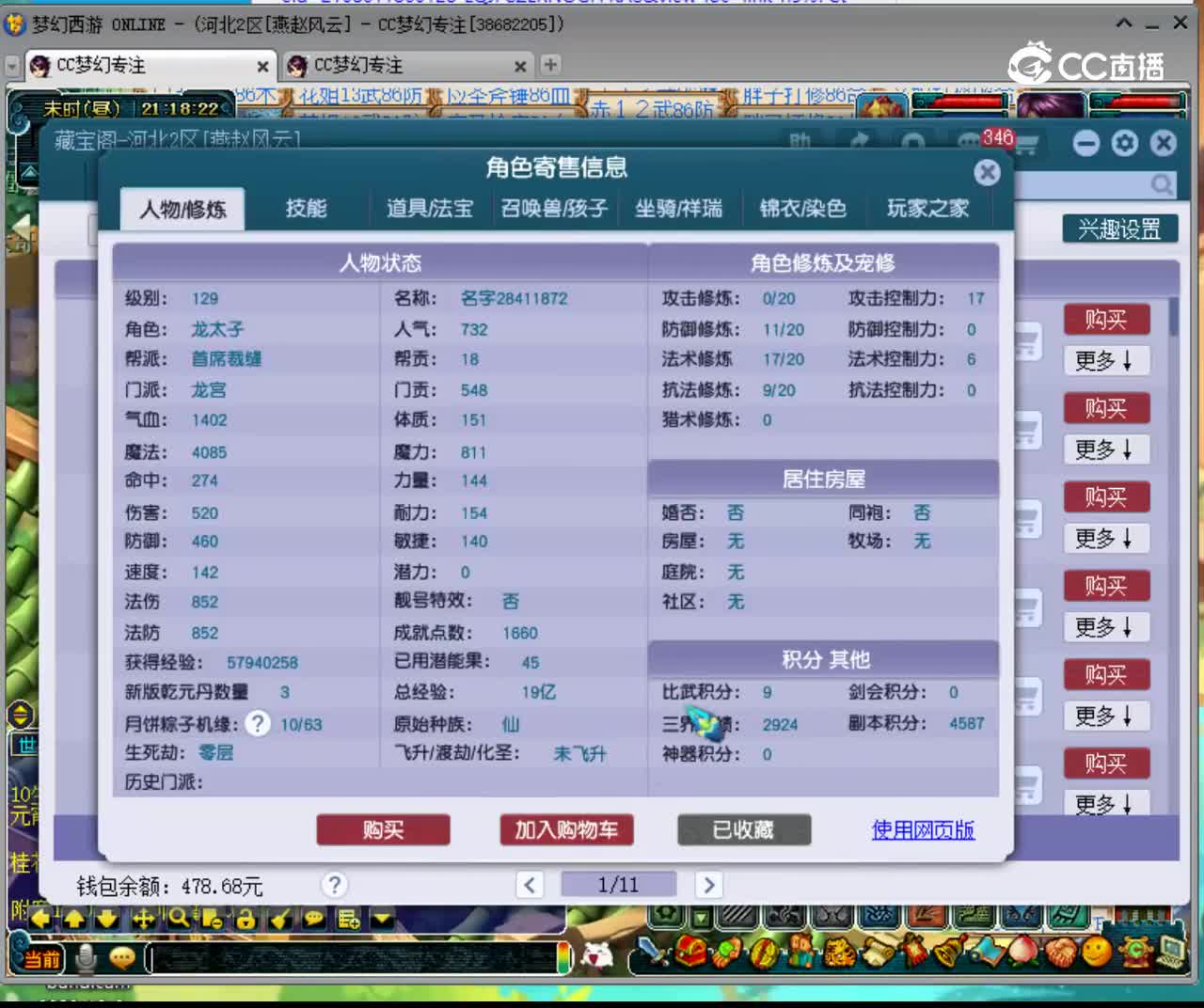
Task: Click the red 购买 button in dialog
Action: pos(383,829)
